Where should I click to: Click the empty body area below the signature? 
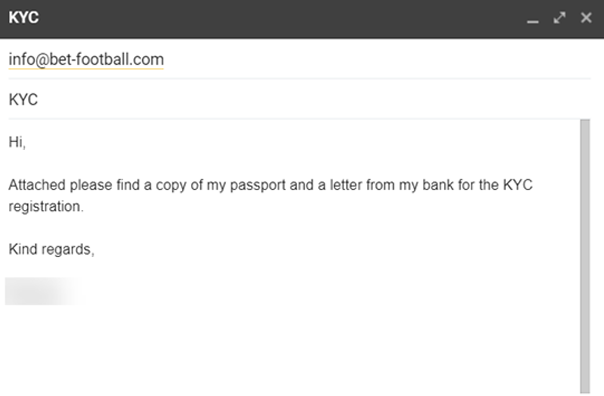pos(293,351)
